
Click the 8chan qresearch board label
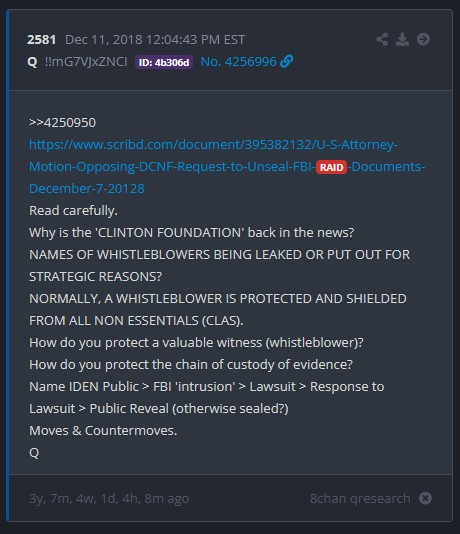pyautogui.click(x=360, y=499)
